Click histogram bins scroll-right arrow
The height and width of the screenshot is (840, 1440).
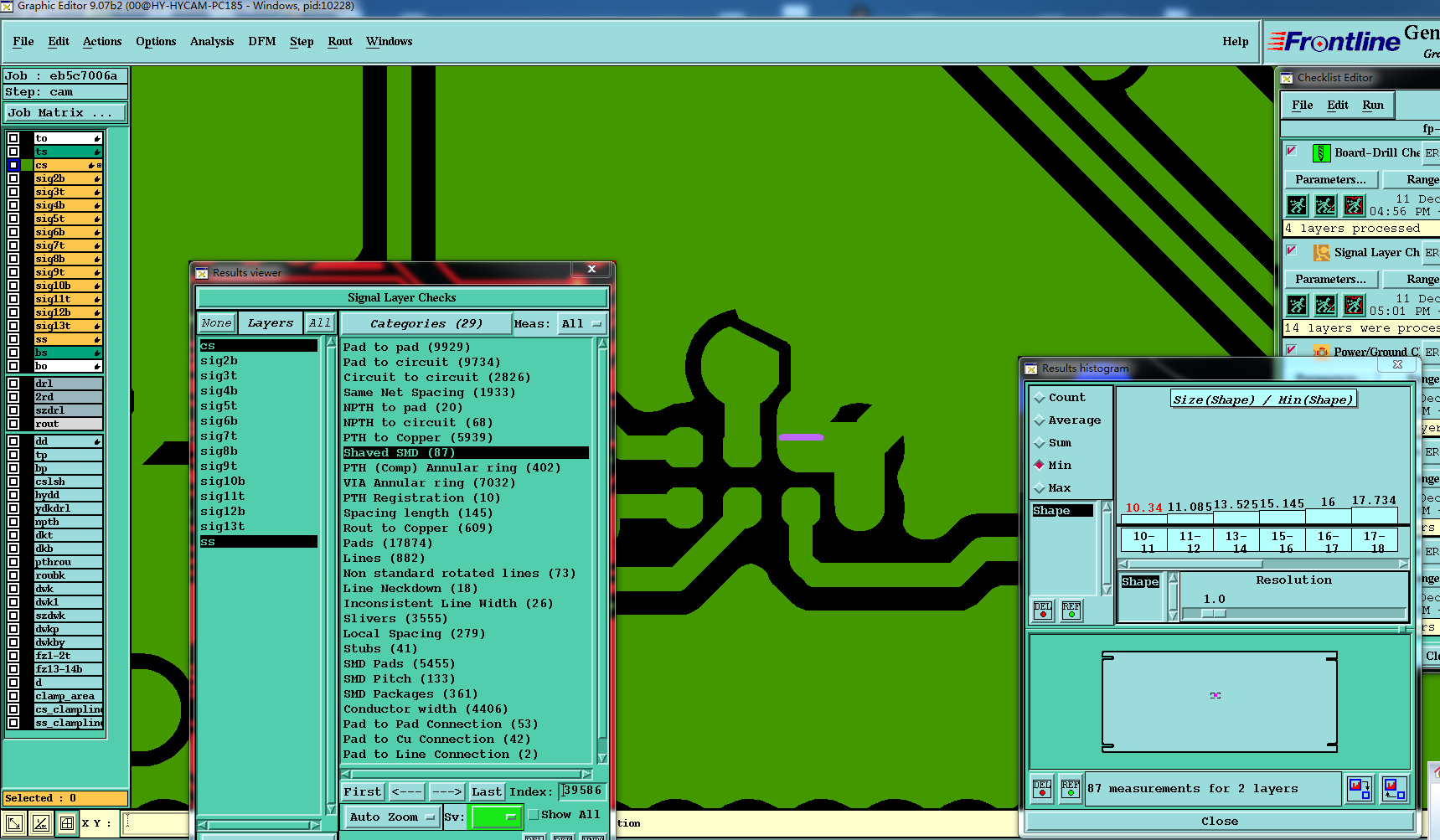[x=1404, y=564]
